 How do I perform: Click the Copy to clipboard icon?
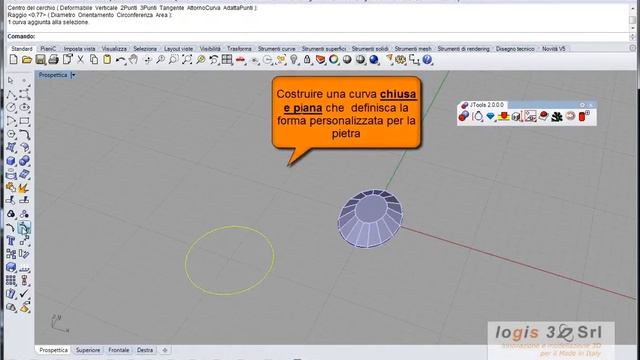94,60
